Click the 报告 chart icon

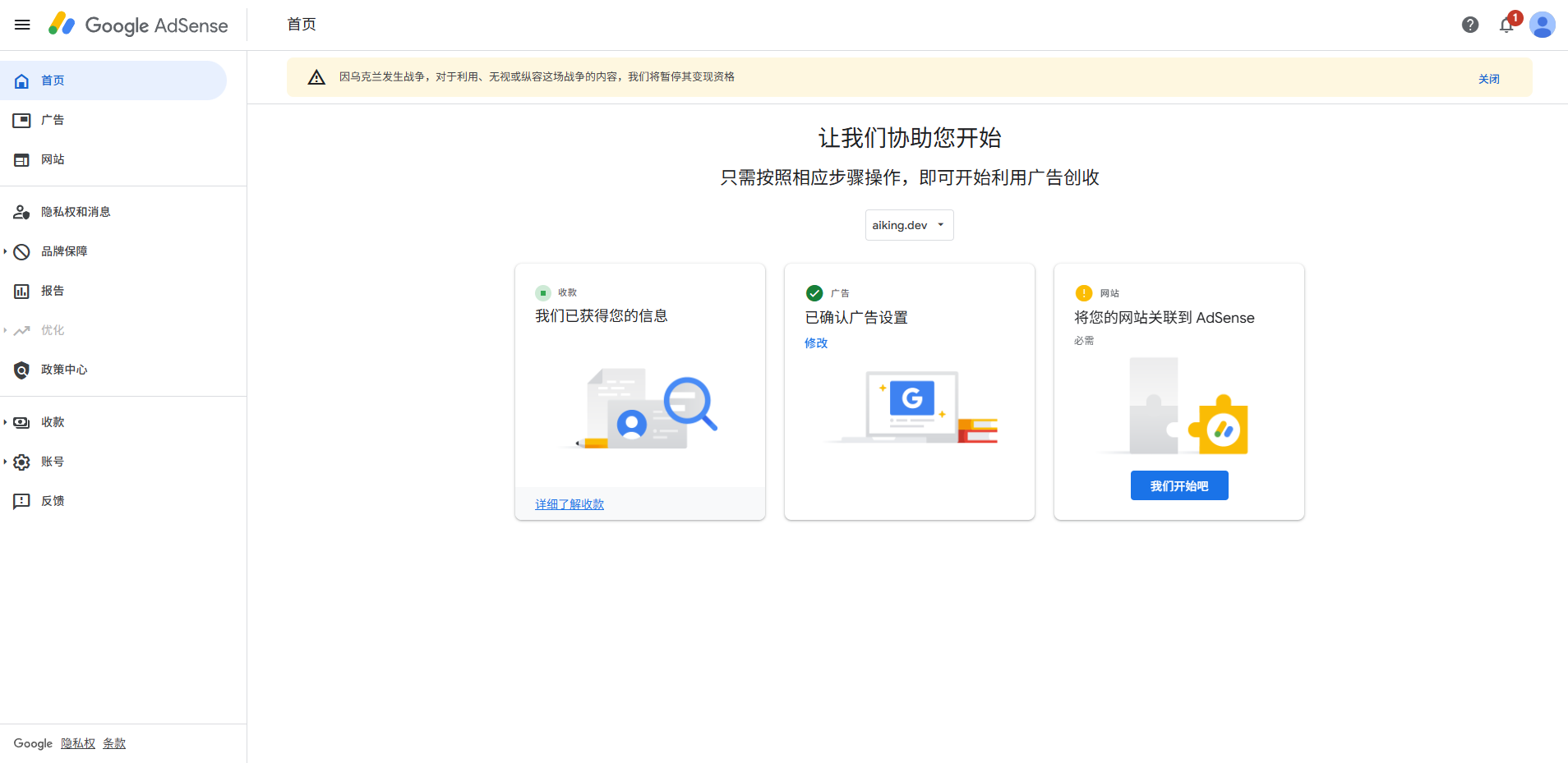pos(22,291)
